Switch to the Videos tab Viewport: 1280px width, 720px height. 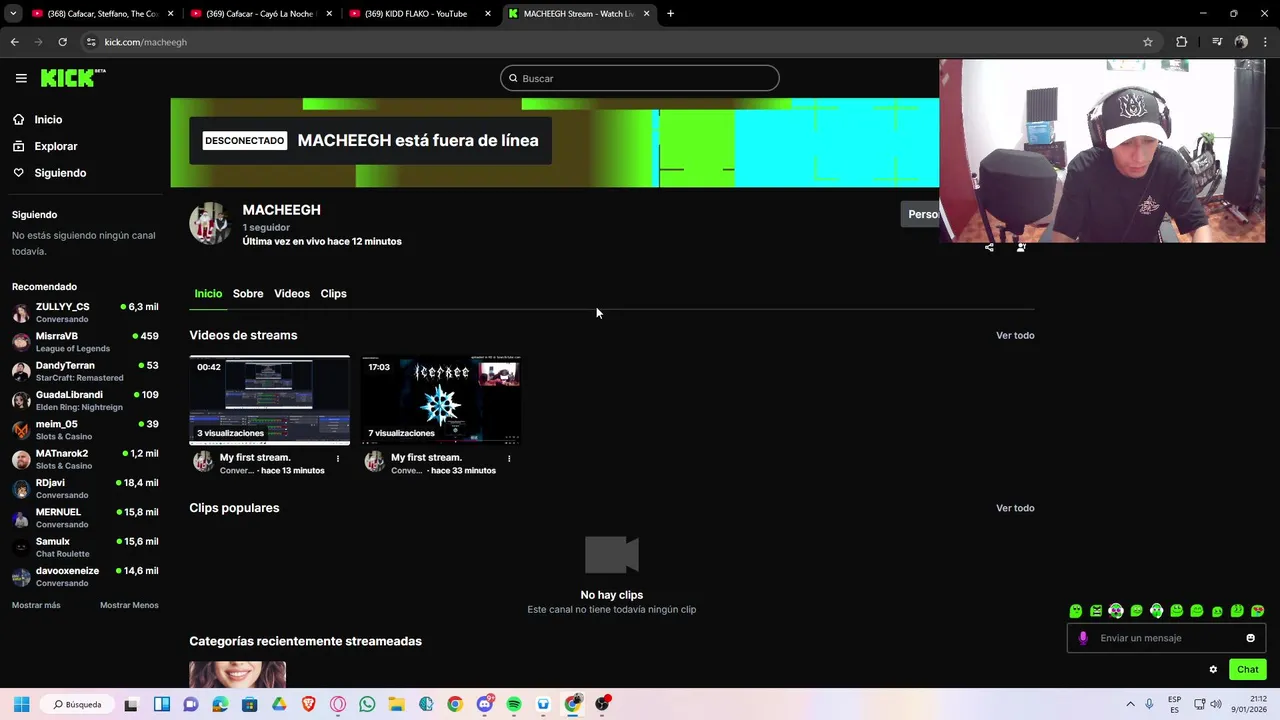[292, 294]
